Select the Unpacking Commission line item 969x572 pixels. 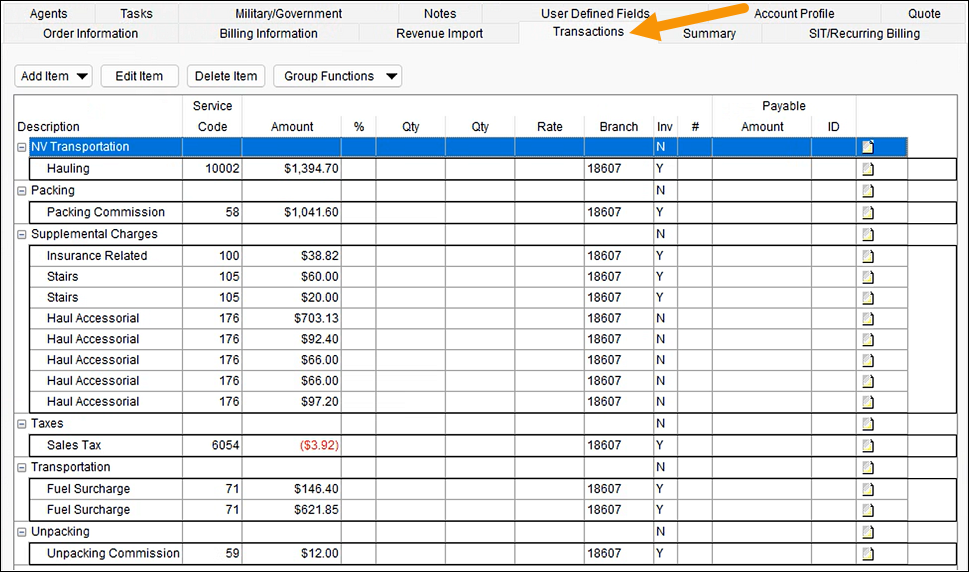[113, 553]
